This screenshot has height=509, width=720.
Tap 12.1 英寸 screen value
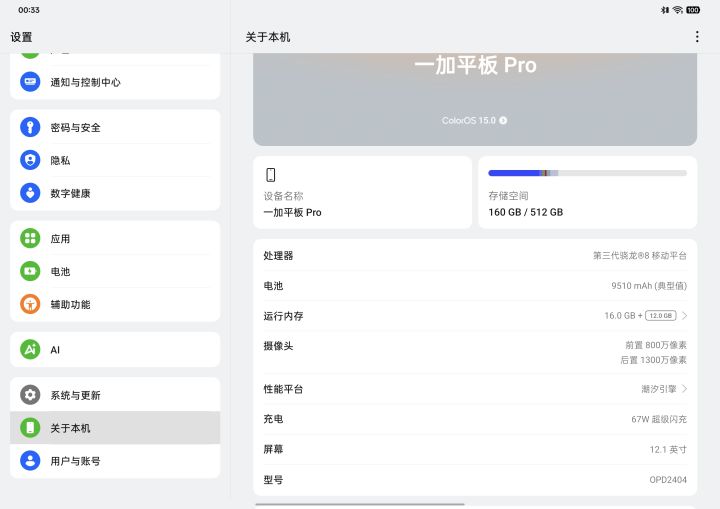point(668,449)
